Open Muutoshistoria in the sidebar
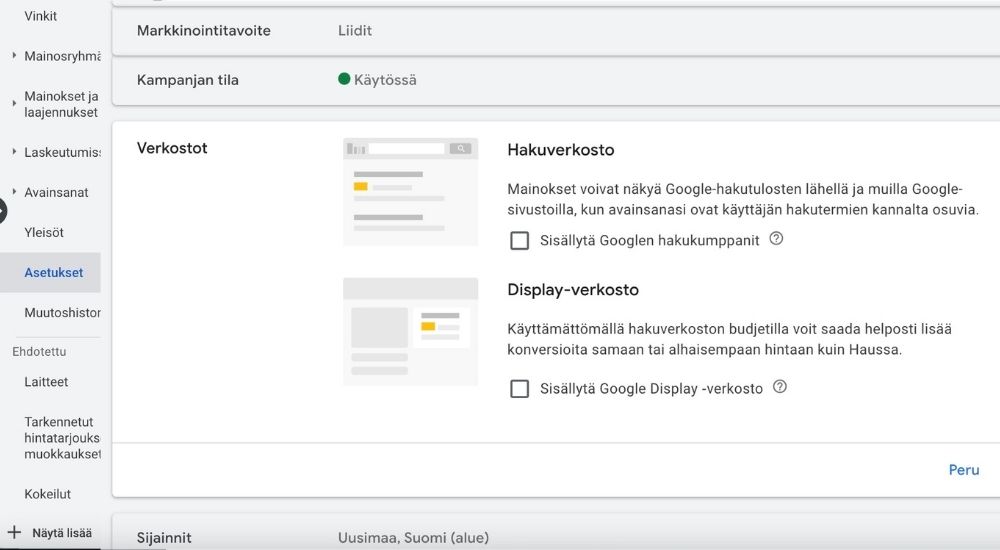Image resolution: width=1000 pixels, height=550 pixels. (62, 313)
